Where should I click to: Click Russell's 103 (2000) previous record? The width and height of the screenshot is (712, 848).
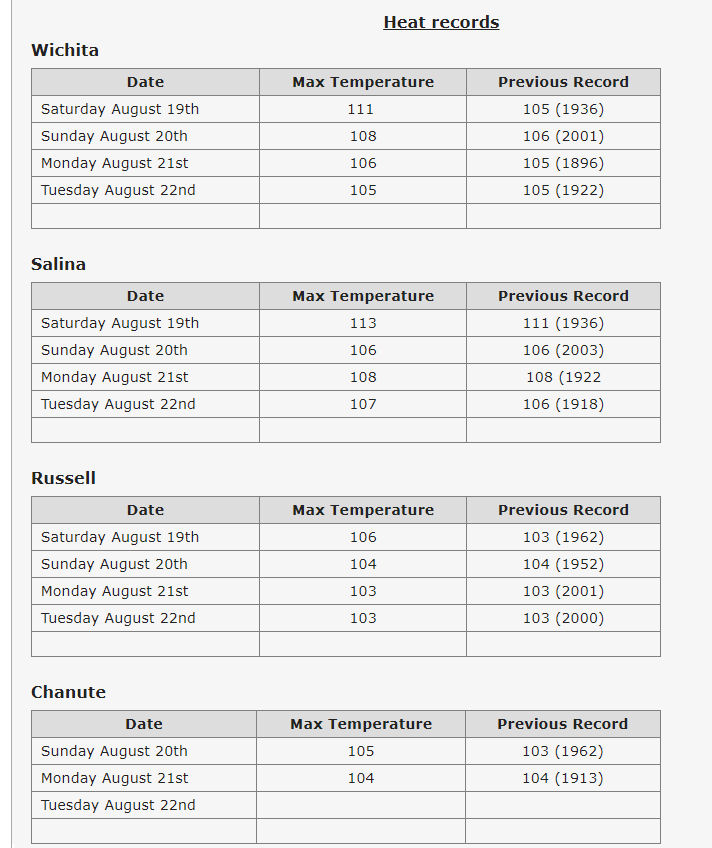[563, 618]
